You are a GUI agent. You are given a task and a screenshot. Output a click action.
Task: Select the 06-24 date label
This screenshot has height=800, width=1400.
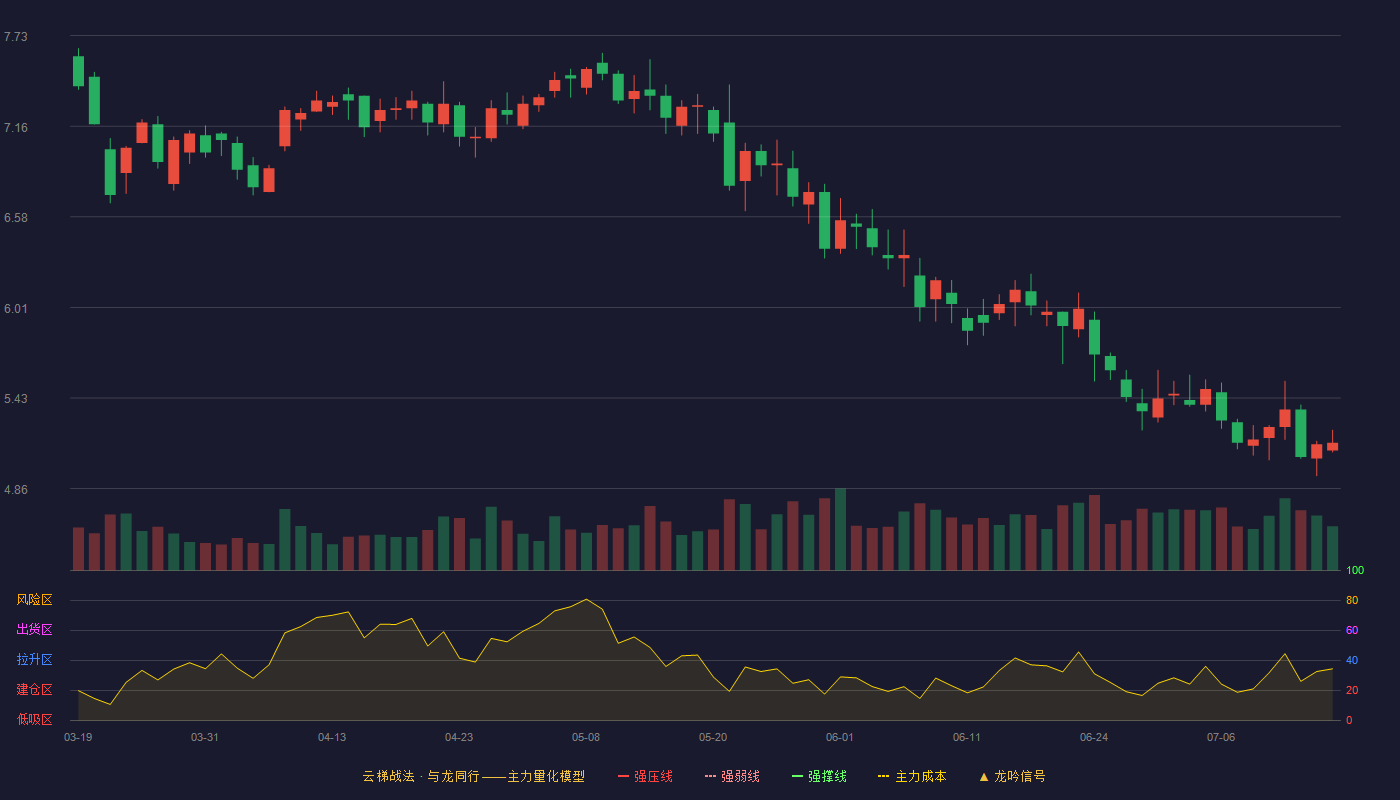coord(1094,737)
